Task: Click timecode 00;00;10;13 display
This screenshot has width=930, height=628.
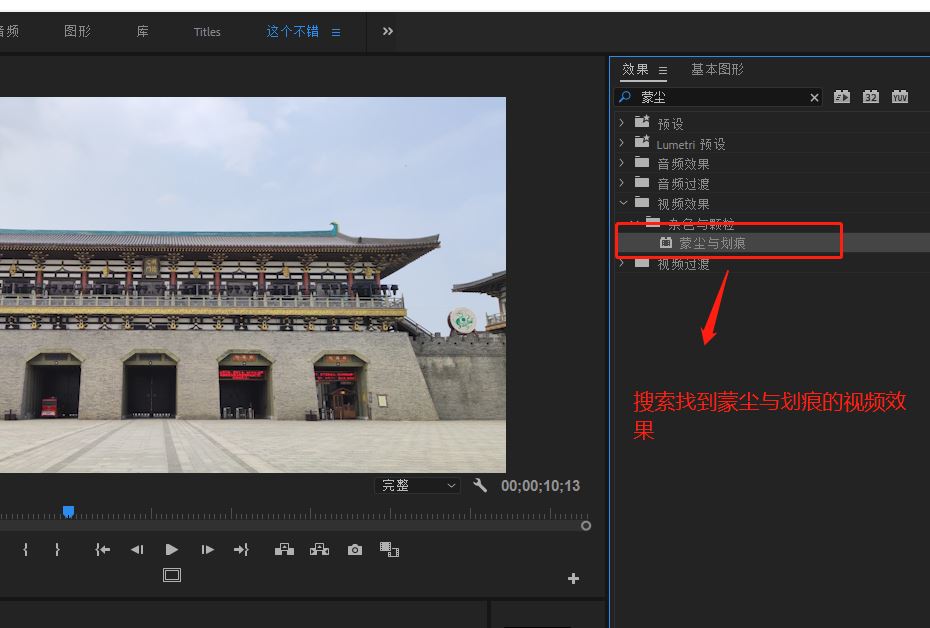Action: pyautogui.click(x=540, y=486)
